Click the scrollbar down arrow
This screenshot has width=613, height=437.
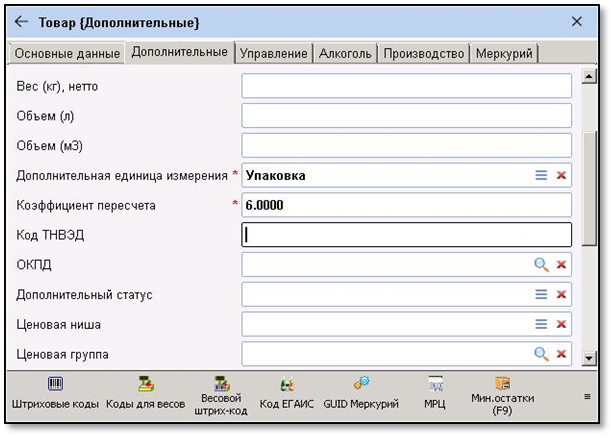point(589,358)
